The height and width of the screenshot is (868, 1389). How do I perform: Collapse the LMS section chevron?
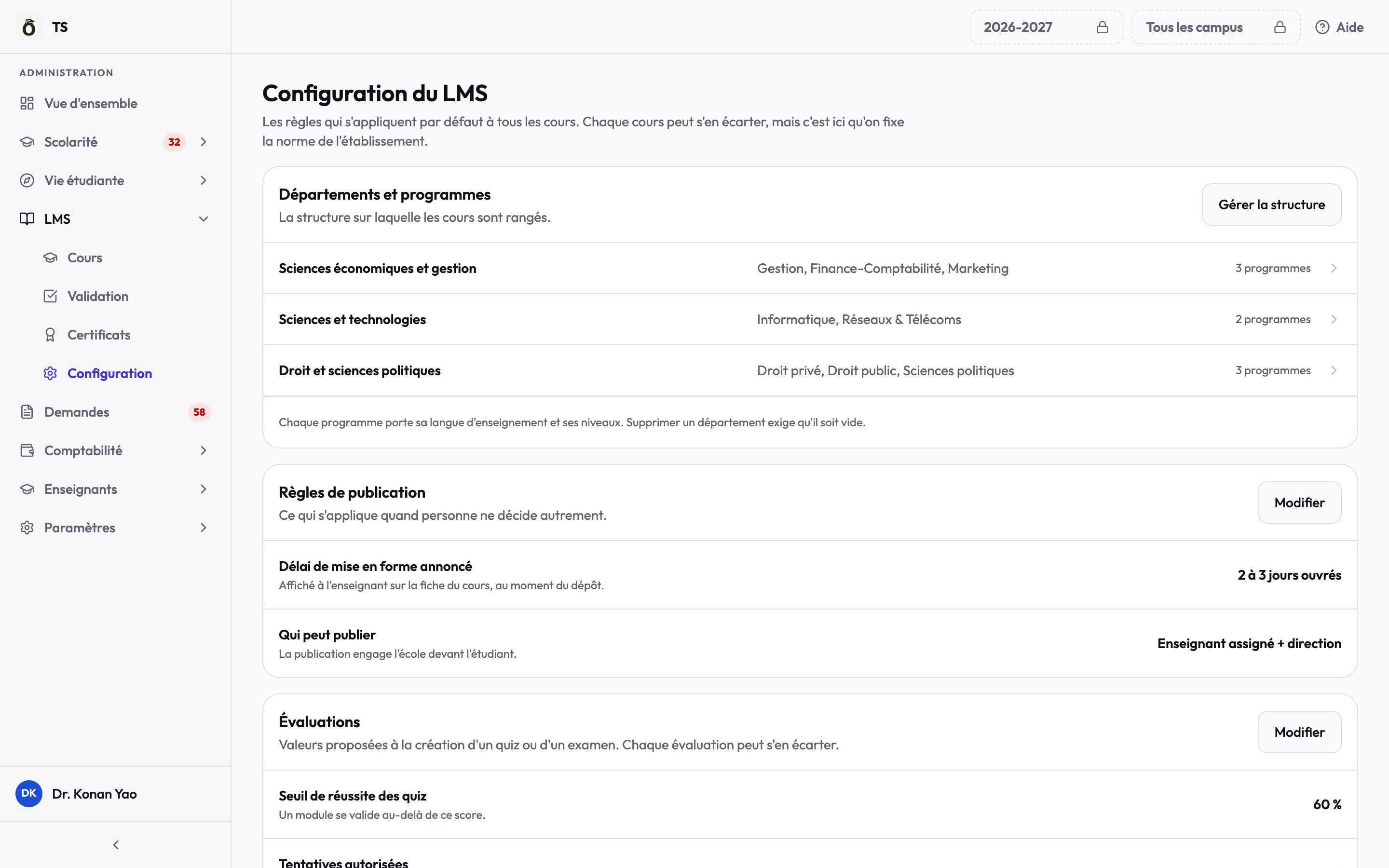203,219
